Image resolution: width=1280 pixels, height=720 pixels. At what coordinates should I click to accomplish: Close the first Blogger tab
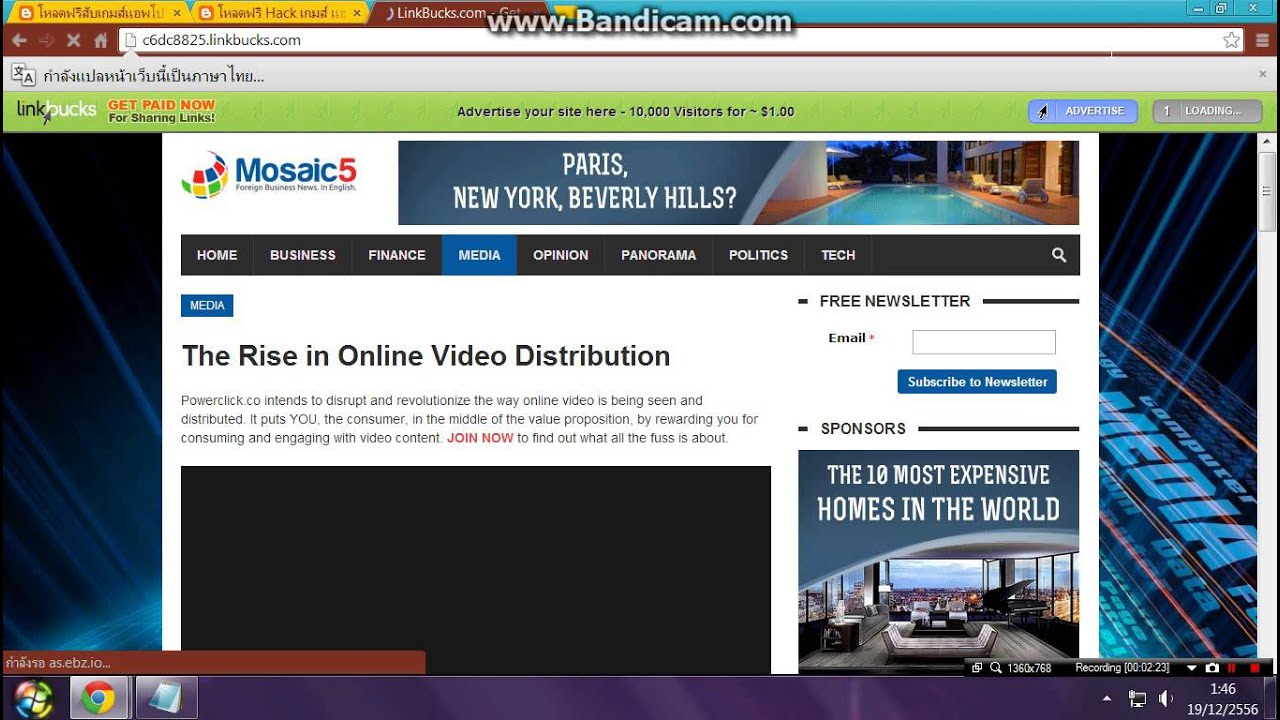(x=177, y=13)
